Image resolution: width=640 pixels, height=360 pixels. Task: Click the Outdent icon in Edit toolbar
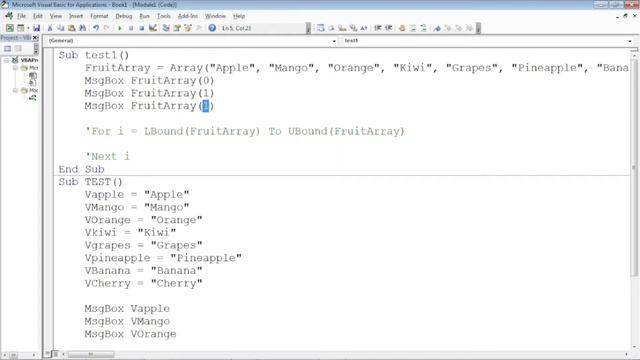click(x=388, y=28)
